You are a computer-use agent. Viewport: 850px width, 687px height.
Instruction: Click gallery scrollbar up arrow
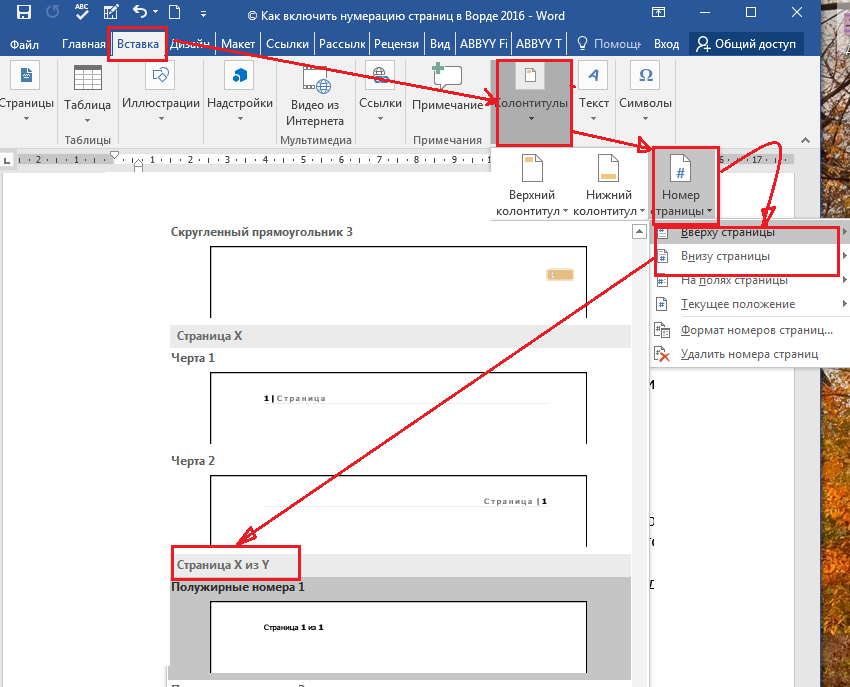(638, 232)
